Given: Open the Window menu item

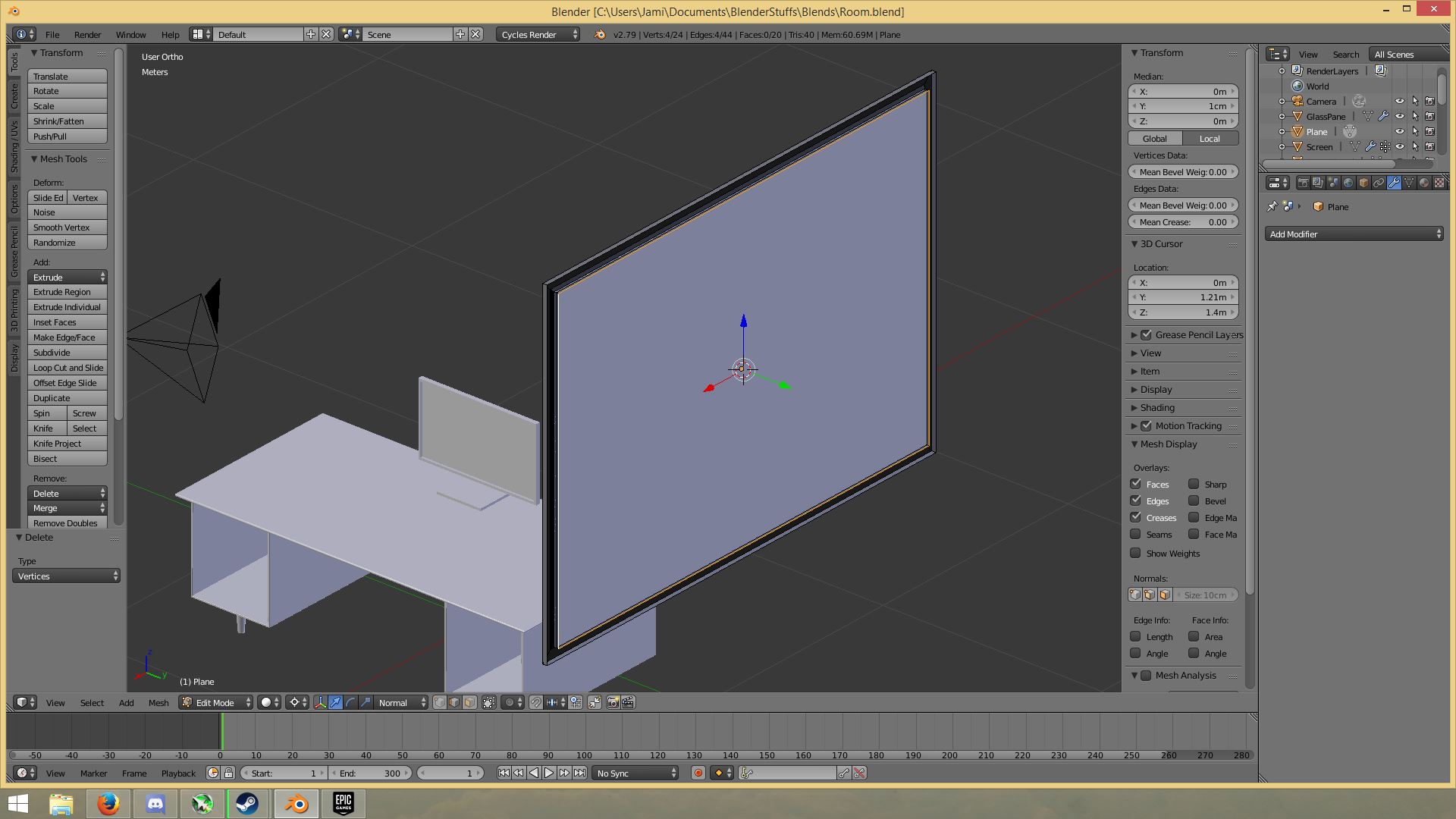Looking at the screenshot, I should coord(131,34).
